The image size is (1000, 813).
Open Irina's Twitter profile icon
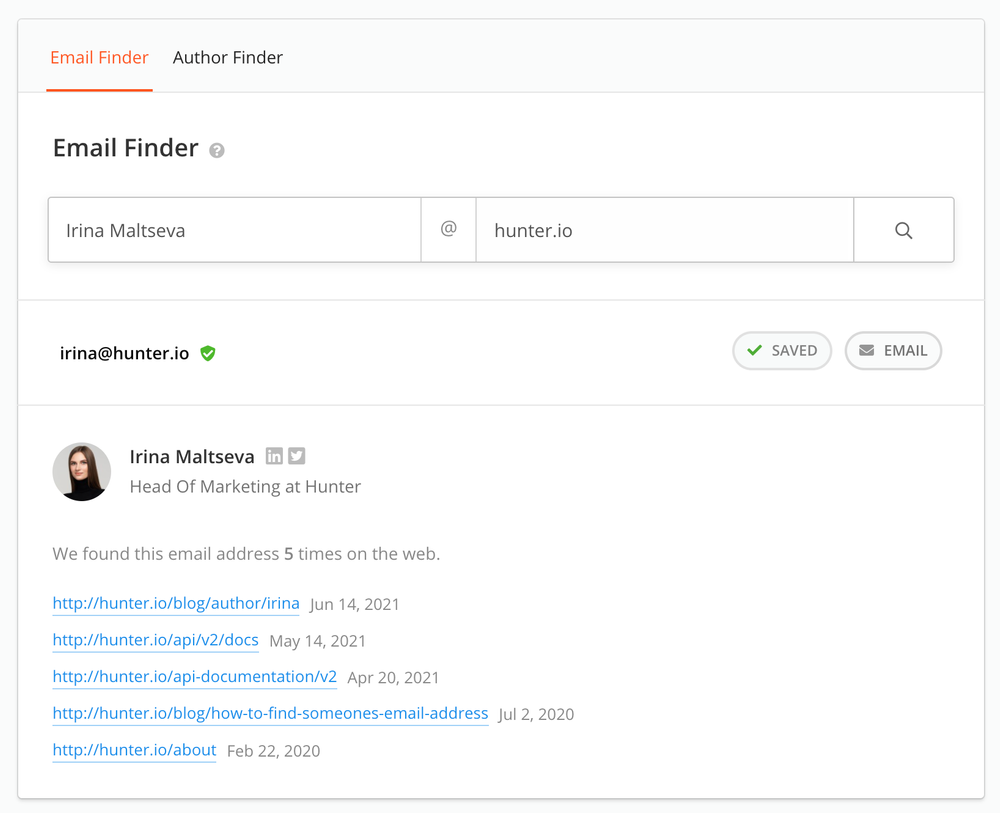[297, 456]
